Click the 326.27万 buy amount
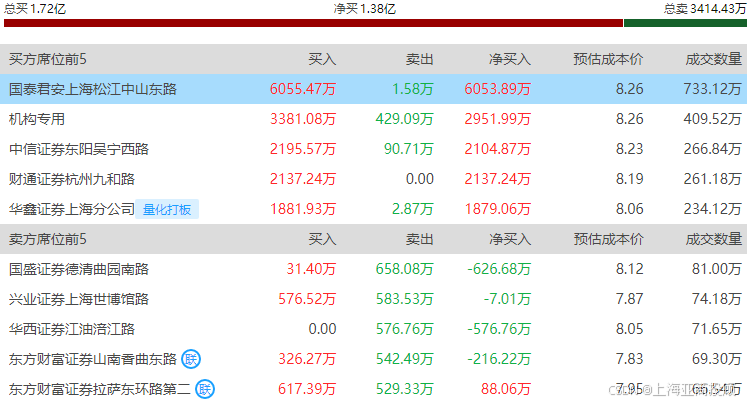This screenshot has height=403, width=747. [x=307, y=359]
